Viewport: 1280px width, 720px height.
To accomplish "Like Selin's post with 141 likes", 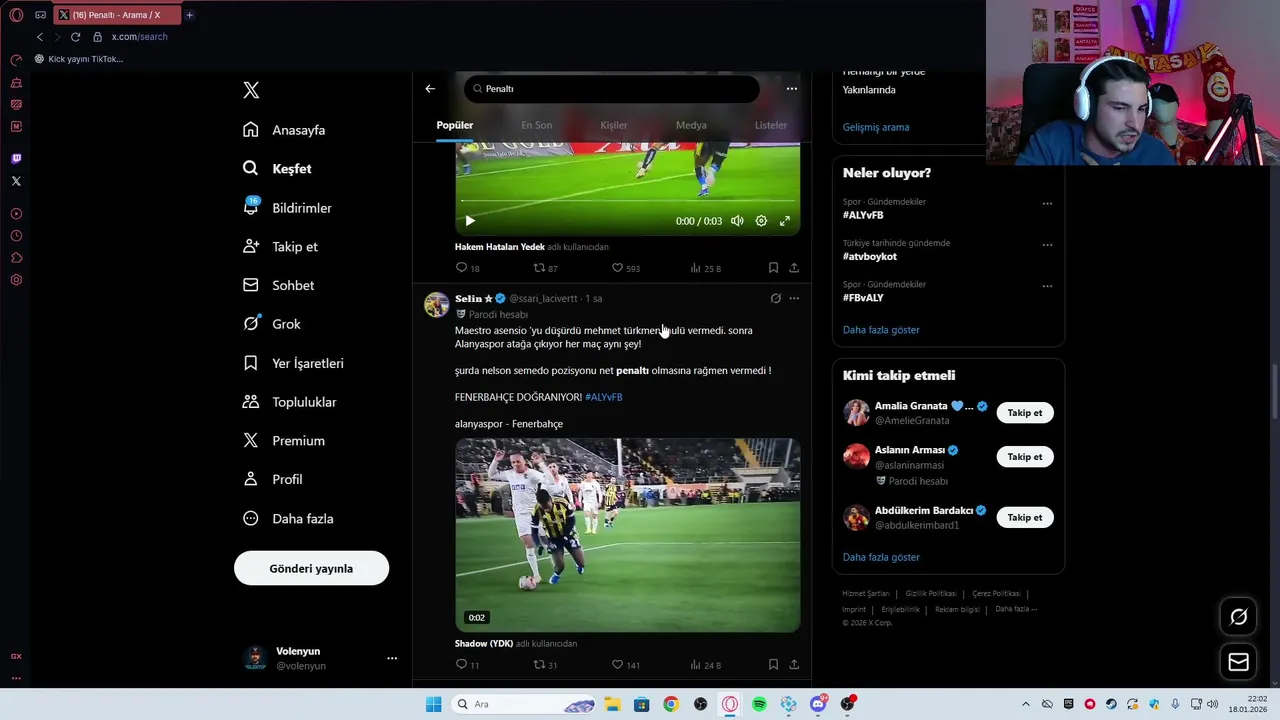I will (625, 665).
